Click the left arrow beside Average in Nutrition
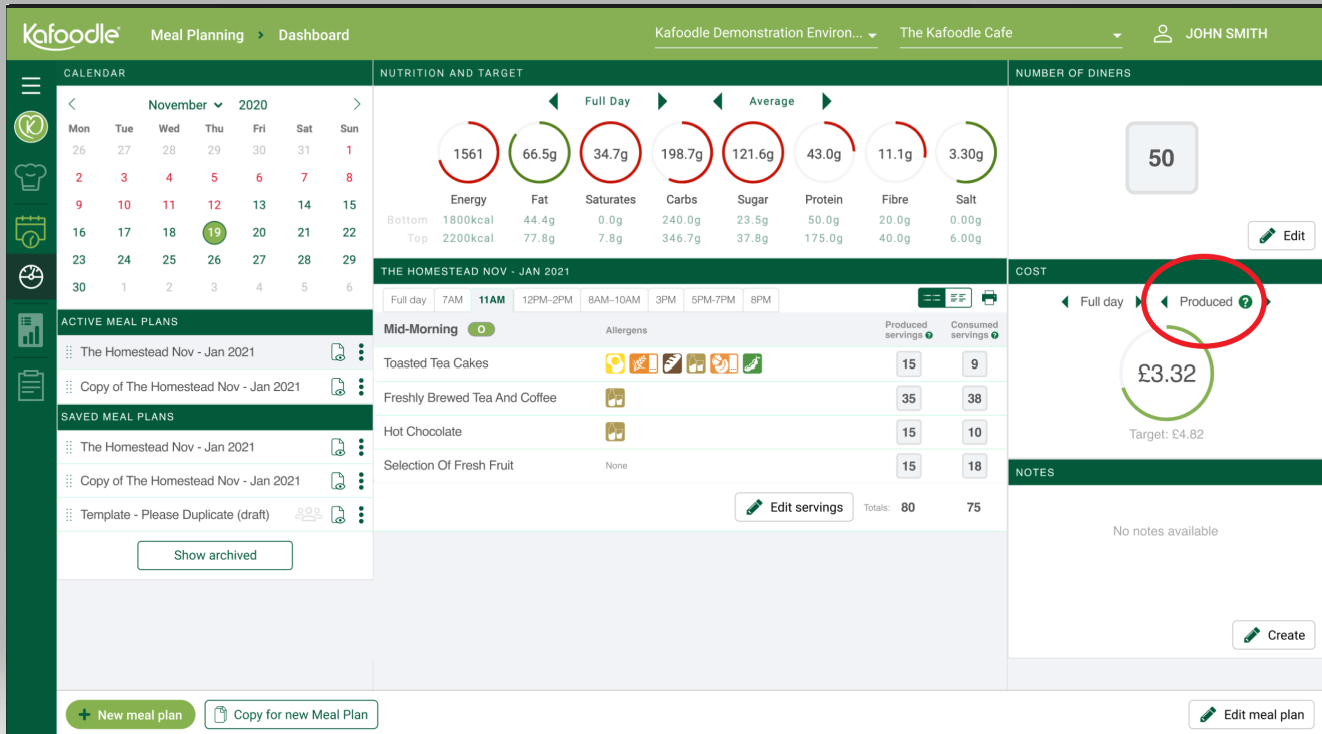 (717, 101)
